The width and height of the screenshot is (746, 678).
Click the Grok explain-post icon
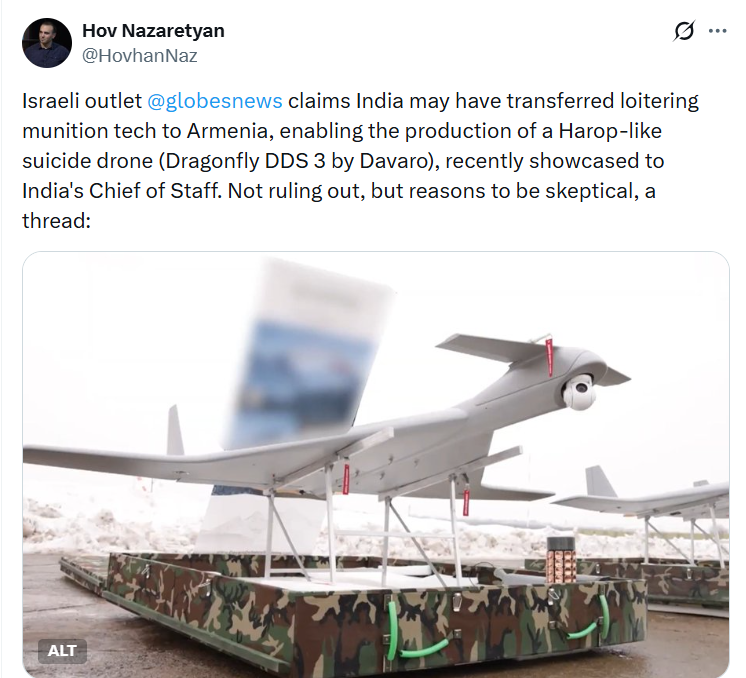[684, 31]
